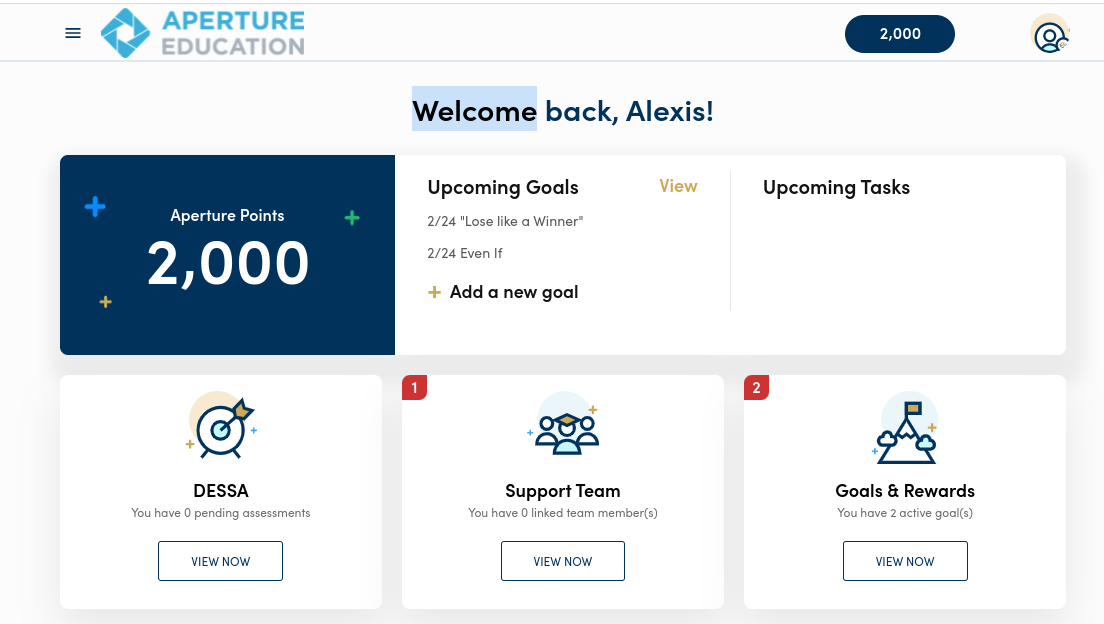Click the Upcoming Goals heading
This screenshot has width=1104, height=624.
[x=503, y=187]
